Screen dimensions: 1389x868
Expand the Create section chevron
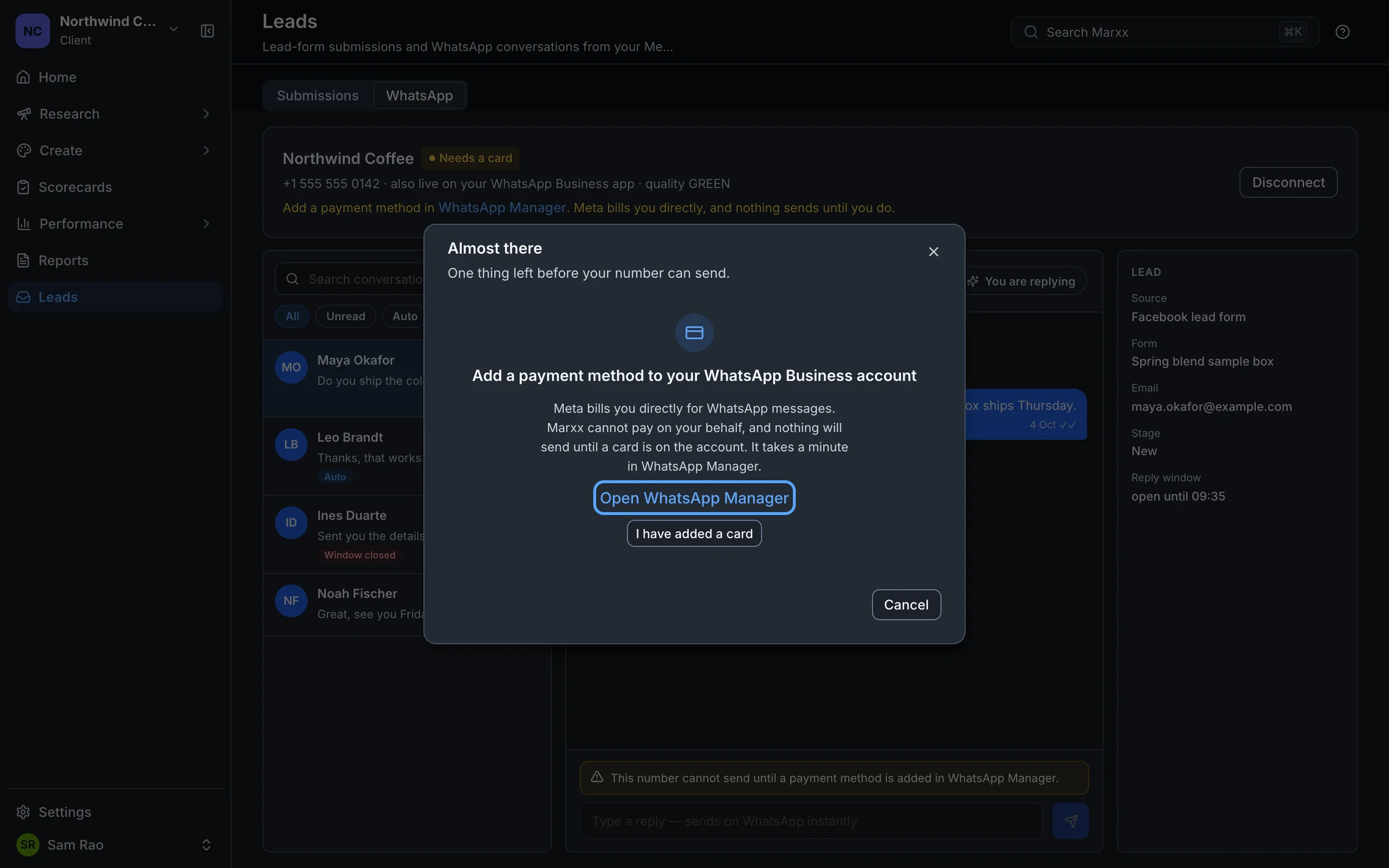pyautogui.click(x=206, y=150)
